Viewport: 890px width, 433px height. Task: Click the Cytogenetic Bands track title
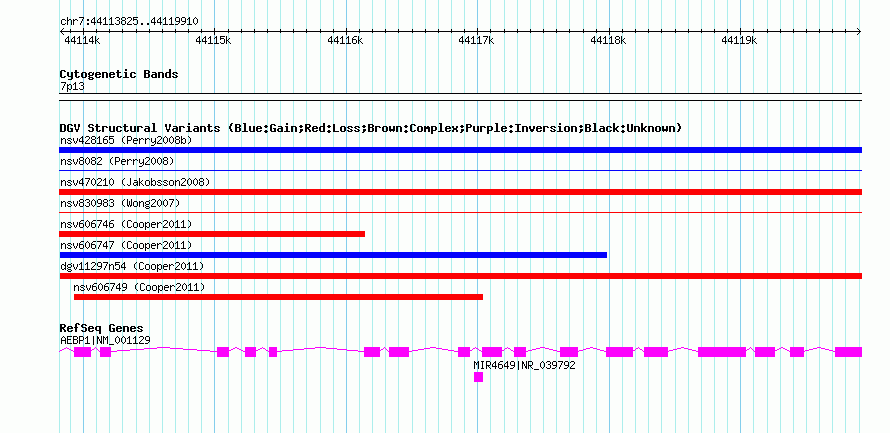pyautogui.click(x=119, y=74)
